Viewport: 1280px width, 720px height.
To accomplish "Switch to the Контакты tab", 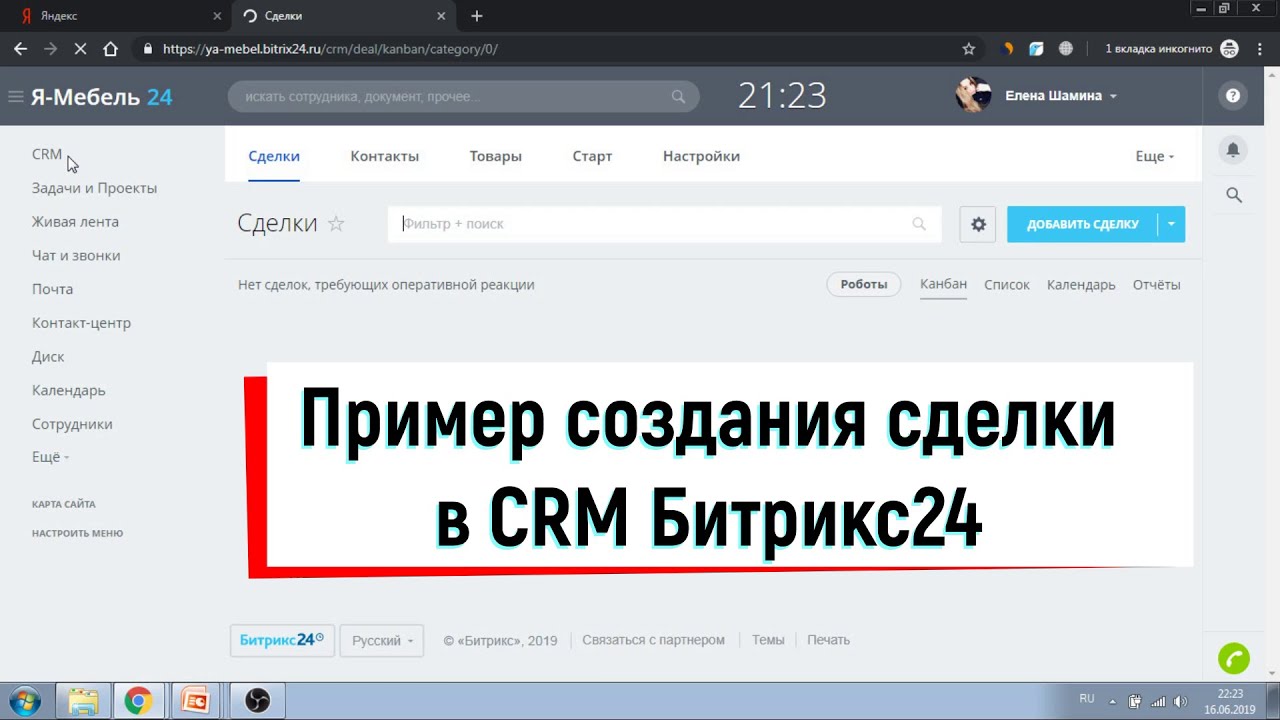I will point(385,156).
